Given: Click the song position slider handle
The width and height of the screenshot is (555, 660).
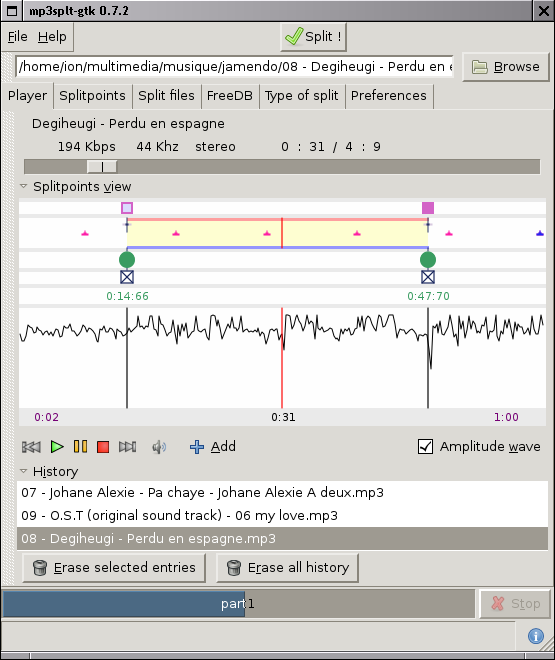Looking at the screenshot, I should click(102, 167).
